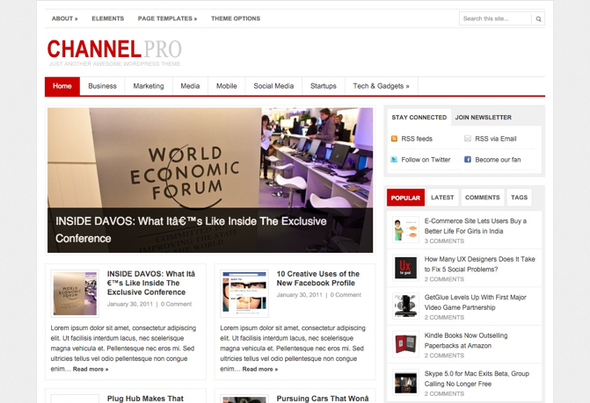Click the RSS via Email envelope icon
Image resolution: width=590 pixels, height=403 pixels.
[468, 139]
